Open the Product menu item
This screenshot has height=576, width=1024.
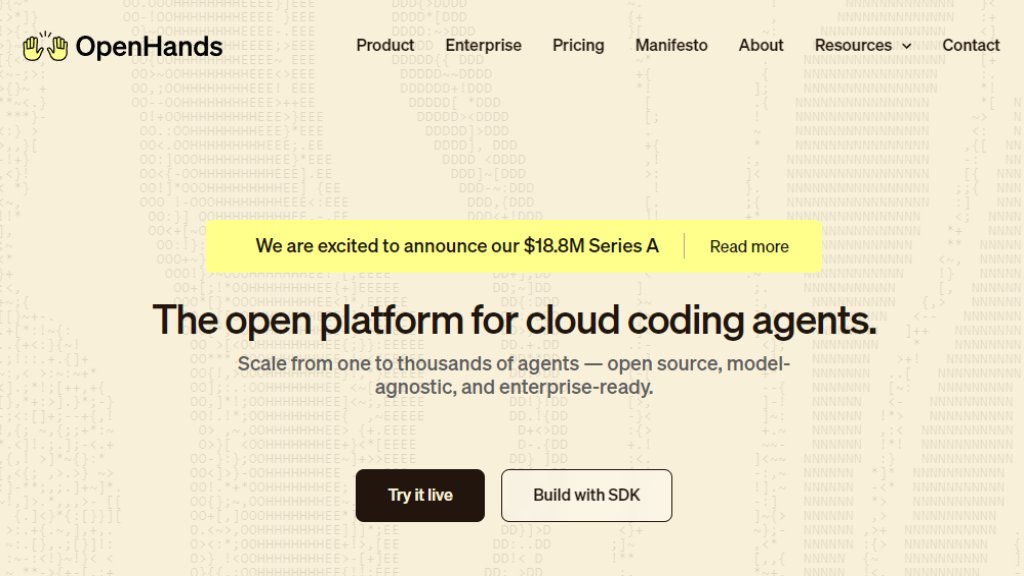(x=385, y=45)
